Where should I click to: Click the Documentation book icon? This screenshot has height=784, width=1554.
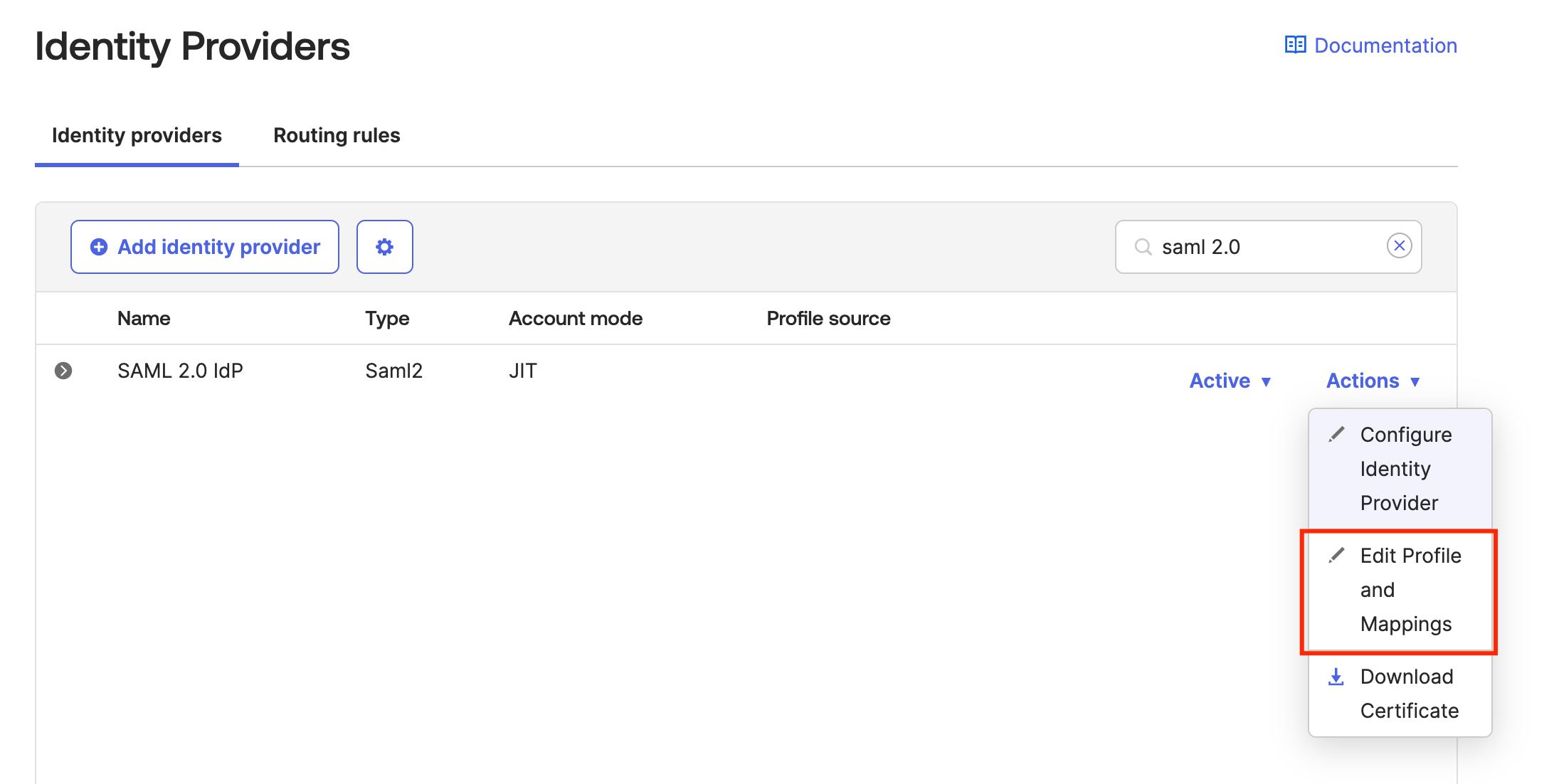[1295, 45]
